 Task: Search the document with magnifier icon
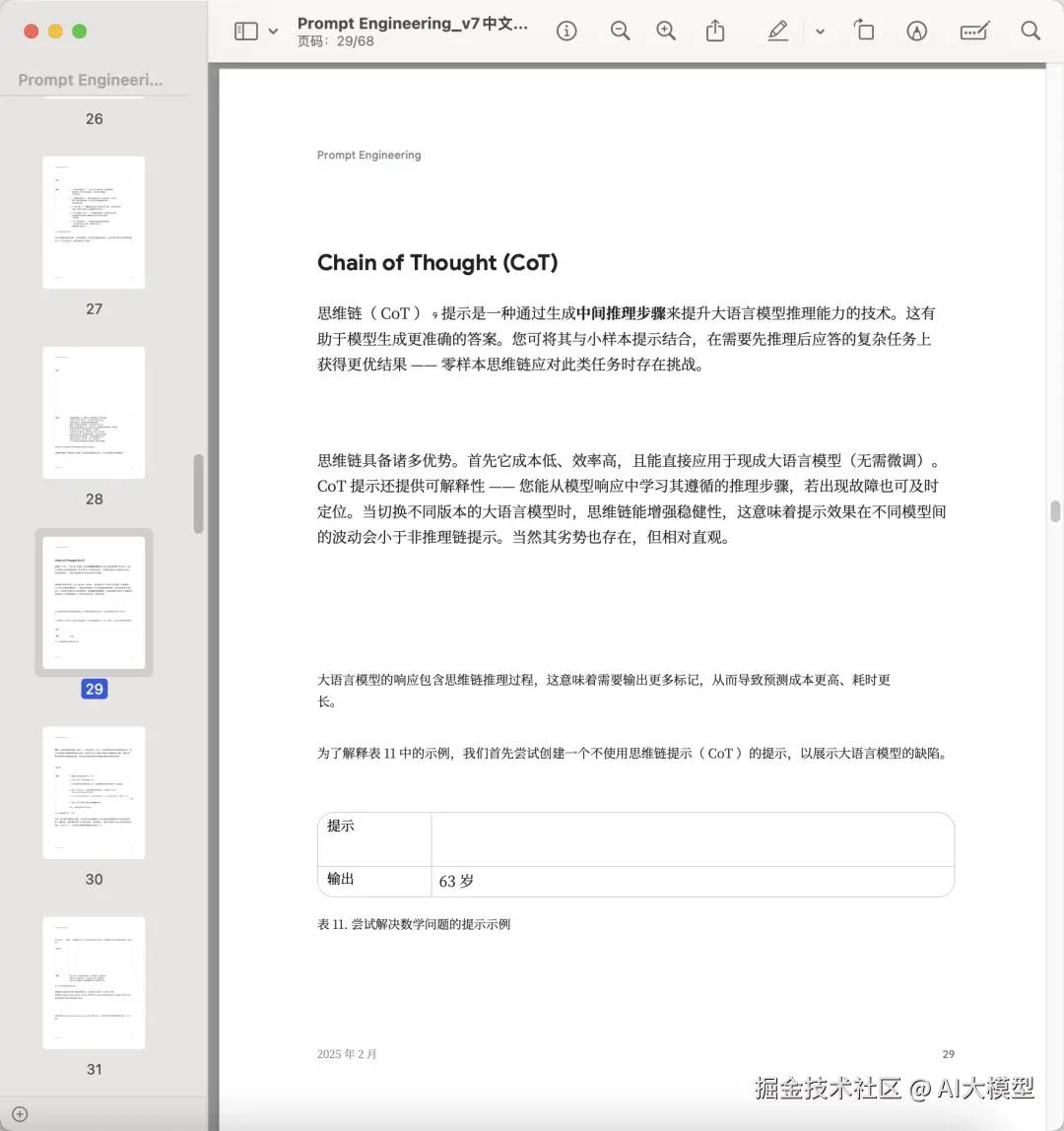coord(1031,32)
